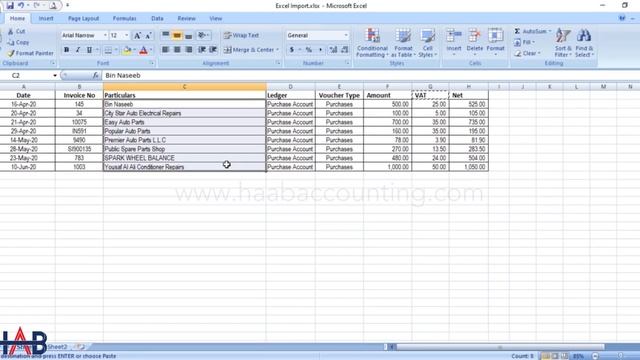Toggle Middle Align

pyautogui.click(x=177, y=36)
